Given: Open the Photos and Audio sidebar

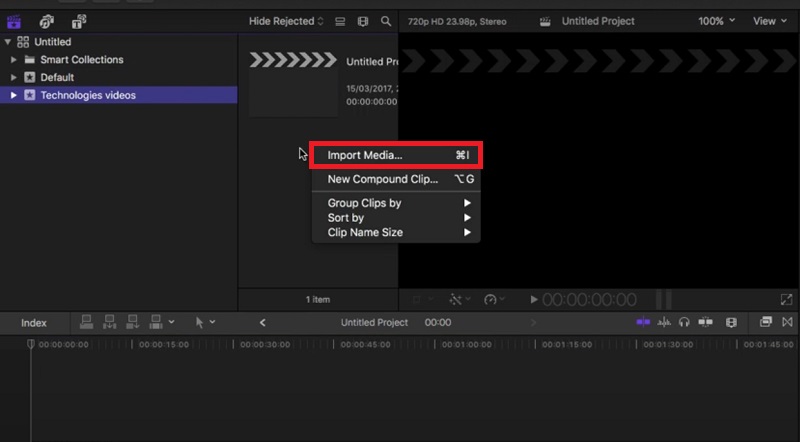Looking at the screenshot, I should click(46, 21).
